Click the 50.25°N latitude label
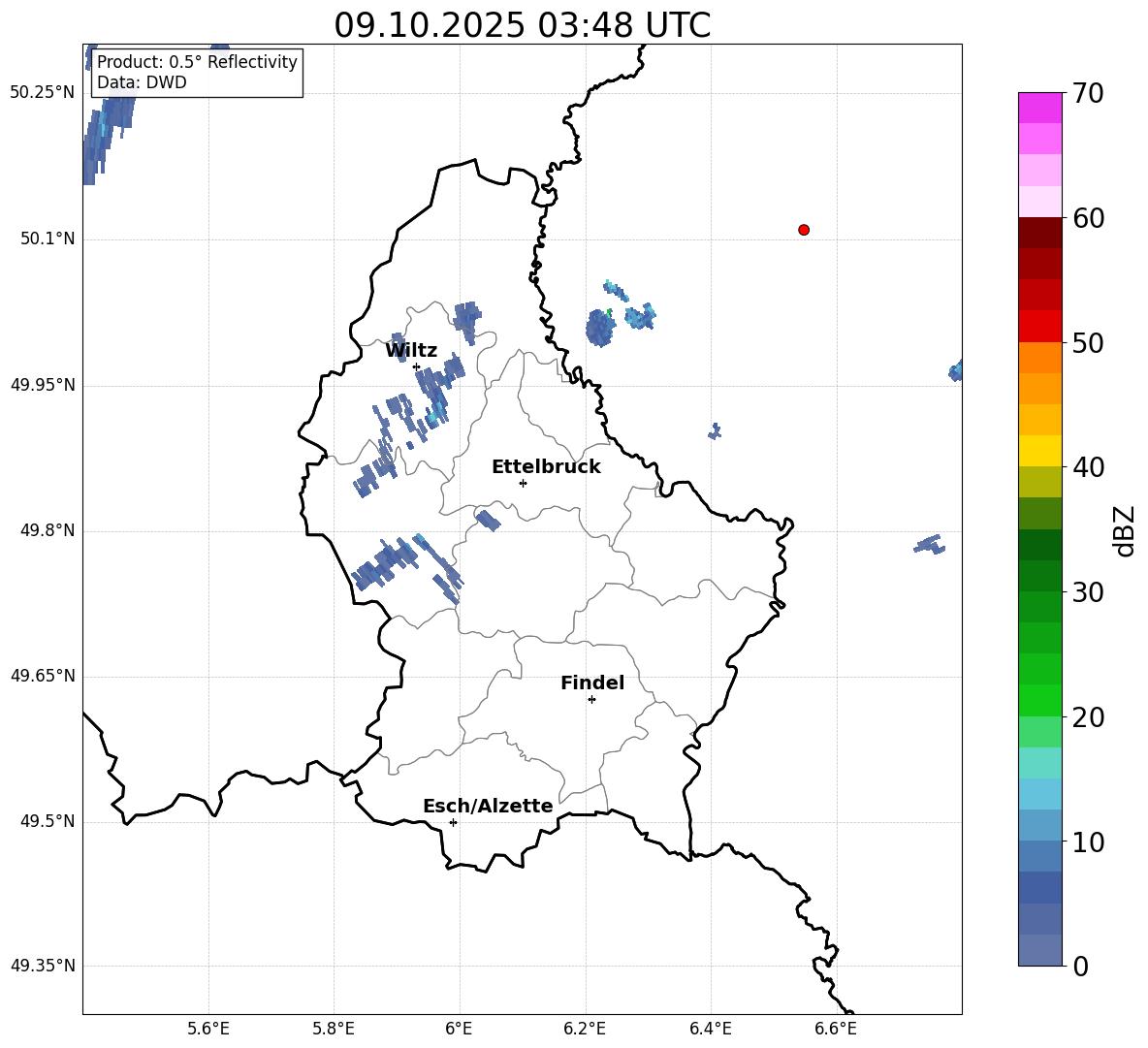 point(43,92)
